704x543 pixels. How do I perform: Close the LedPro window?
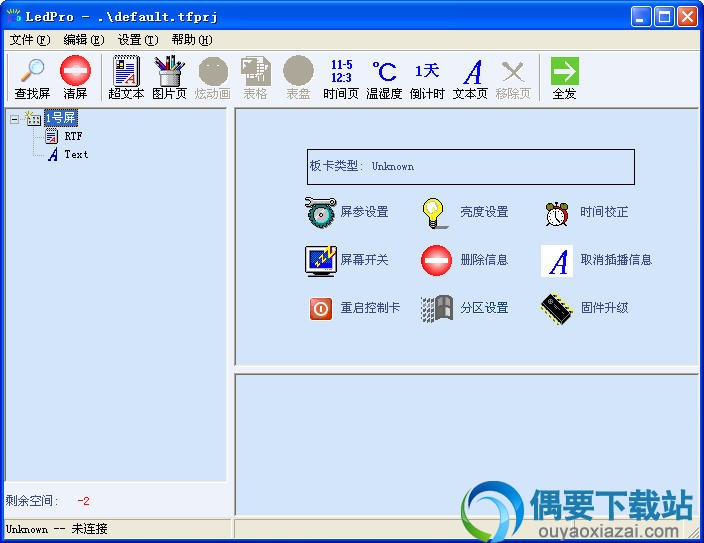687,17
